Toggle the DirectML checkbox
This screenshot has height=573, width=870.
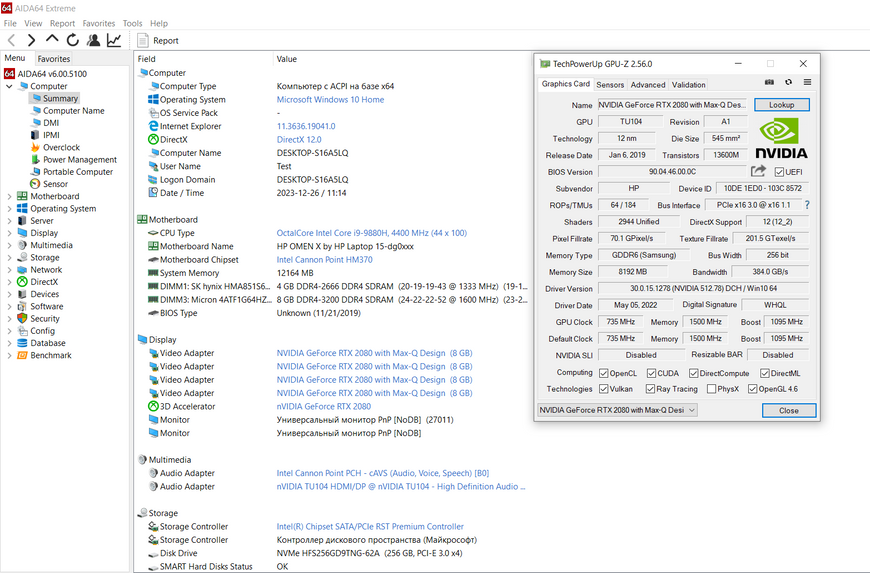(765, 373)
